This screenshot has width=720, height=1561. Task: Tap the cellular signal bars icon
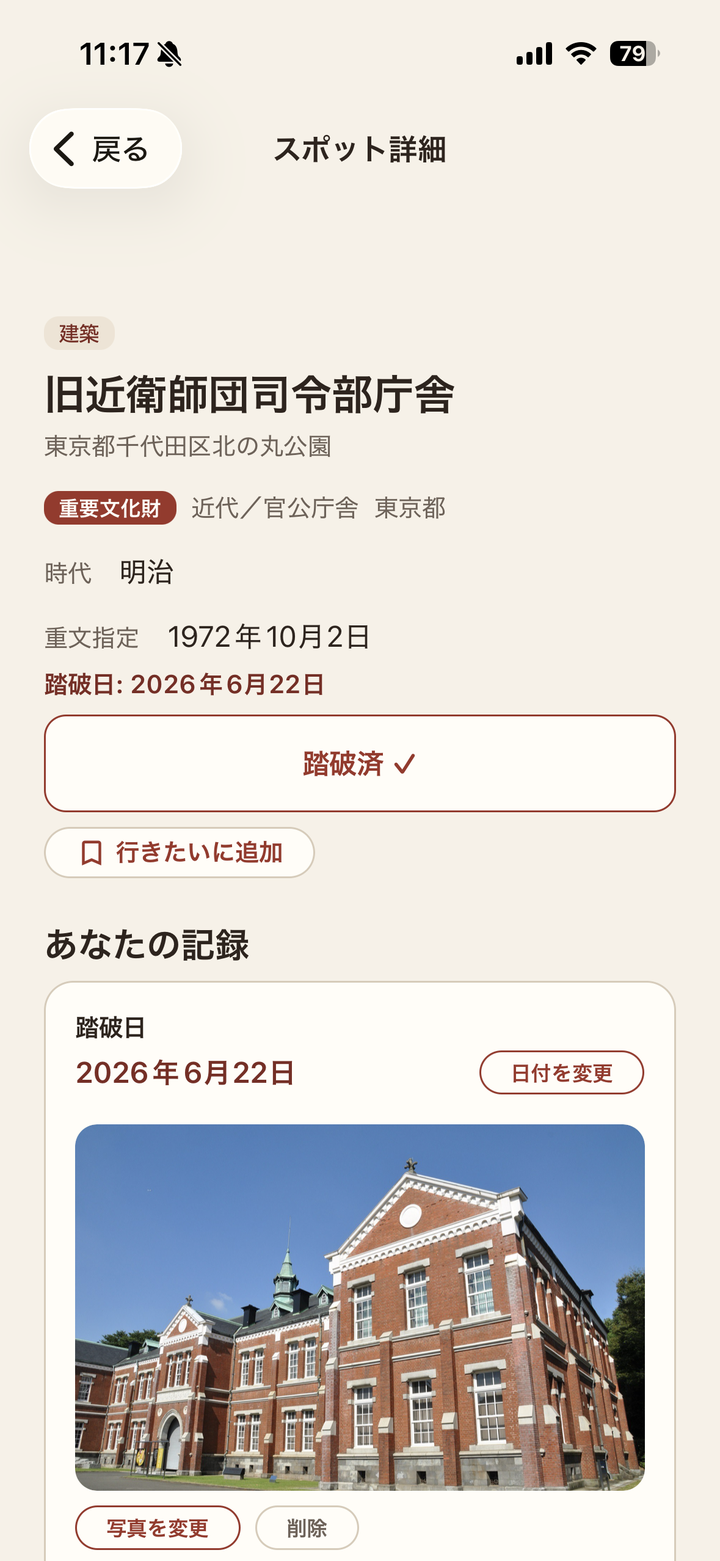pos(534,54)
